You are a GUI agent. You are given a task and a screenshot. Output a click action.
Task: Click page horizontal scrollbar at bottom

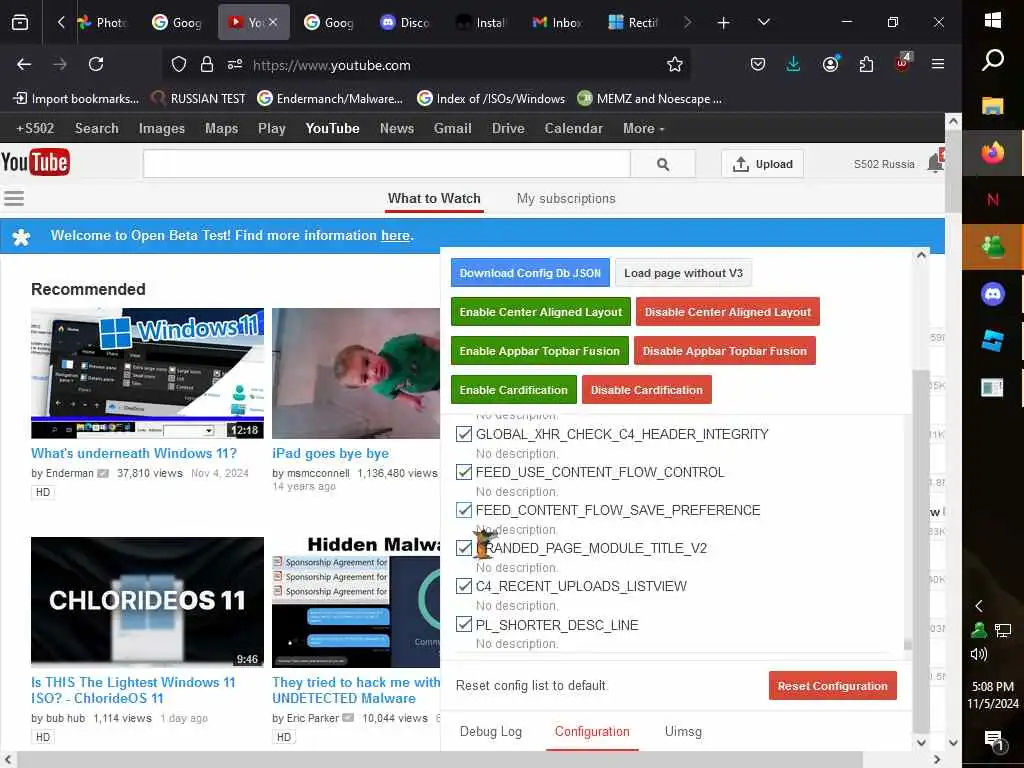(x=441, y=760)
